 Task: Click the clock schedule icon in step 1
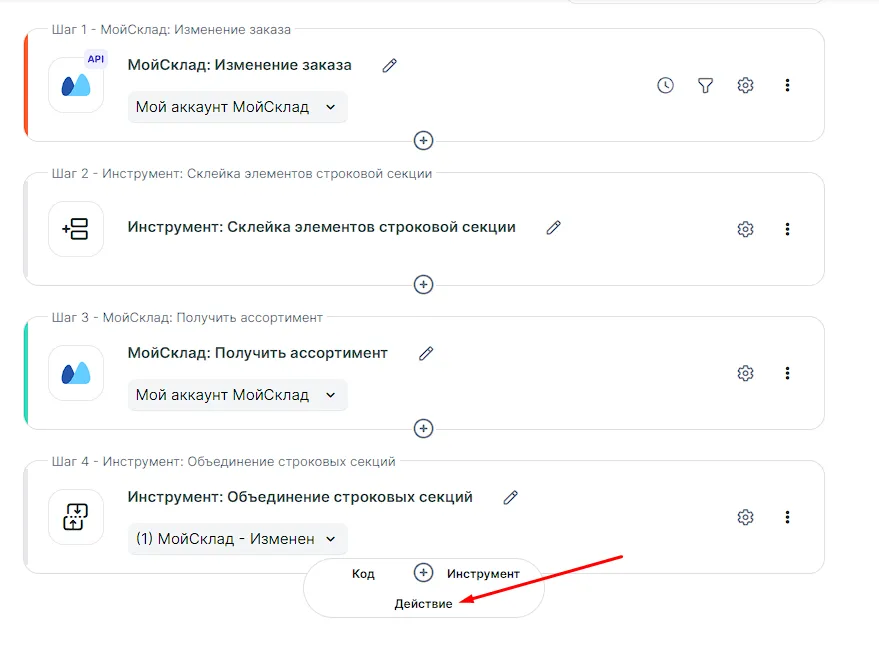(x=665, y=86)
